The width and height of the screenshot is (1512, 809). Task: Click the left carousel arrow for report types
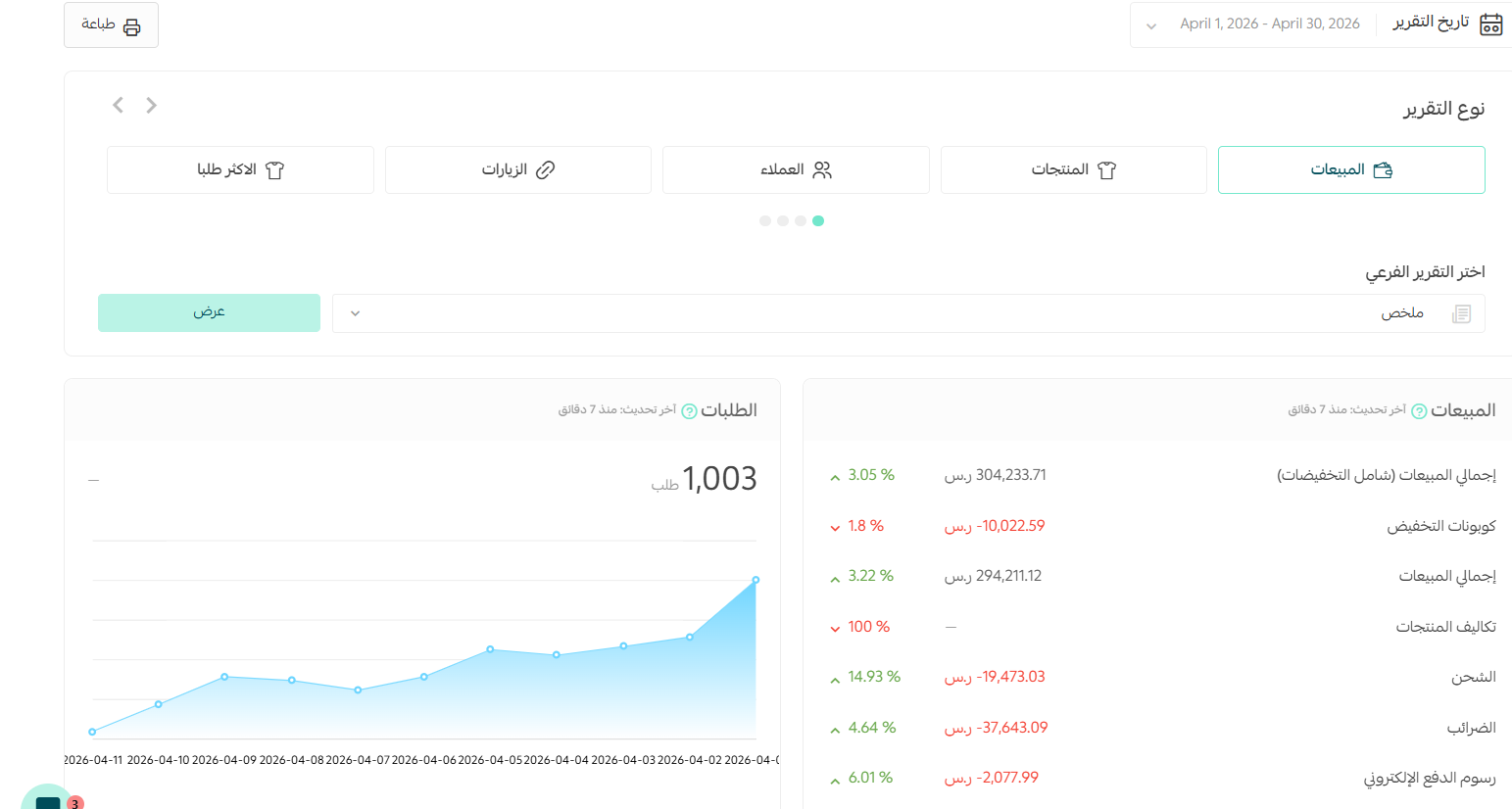tap(118, 105)
